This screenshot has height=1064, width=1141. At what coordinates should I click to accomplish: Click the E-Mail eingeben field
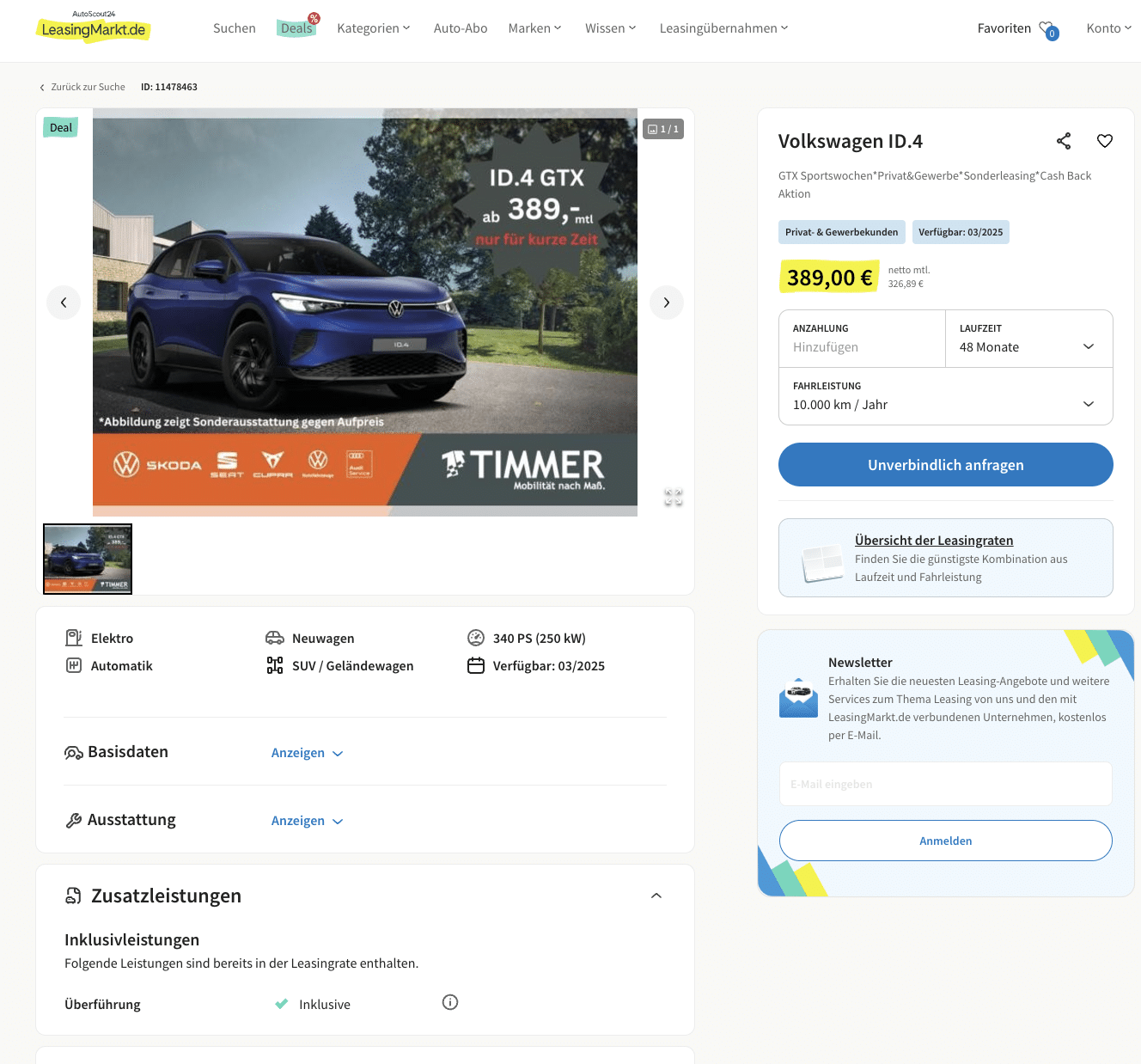[x=946, y=784]
